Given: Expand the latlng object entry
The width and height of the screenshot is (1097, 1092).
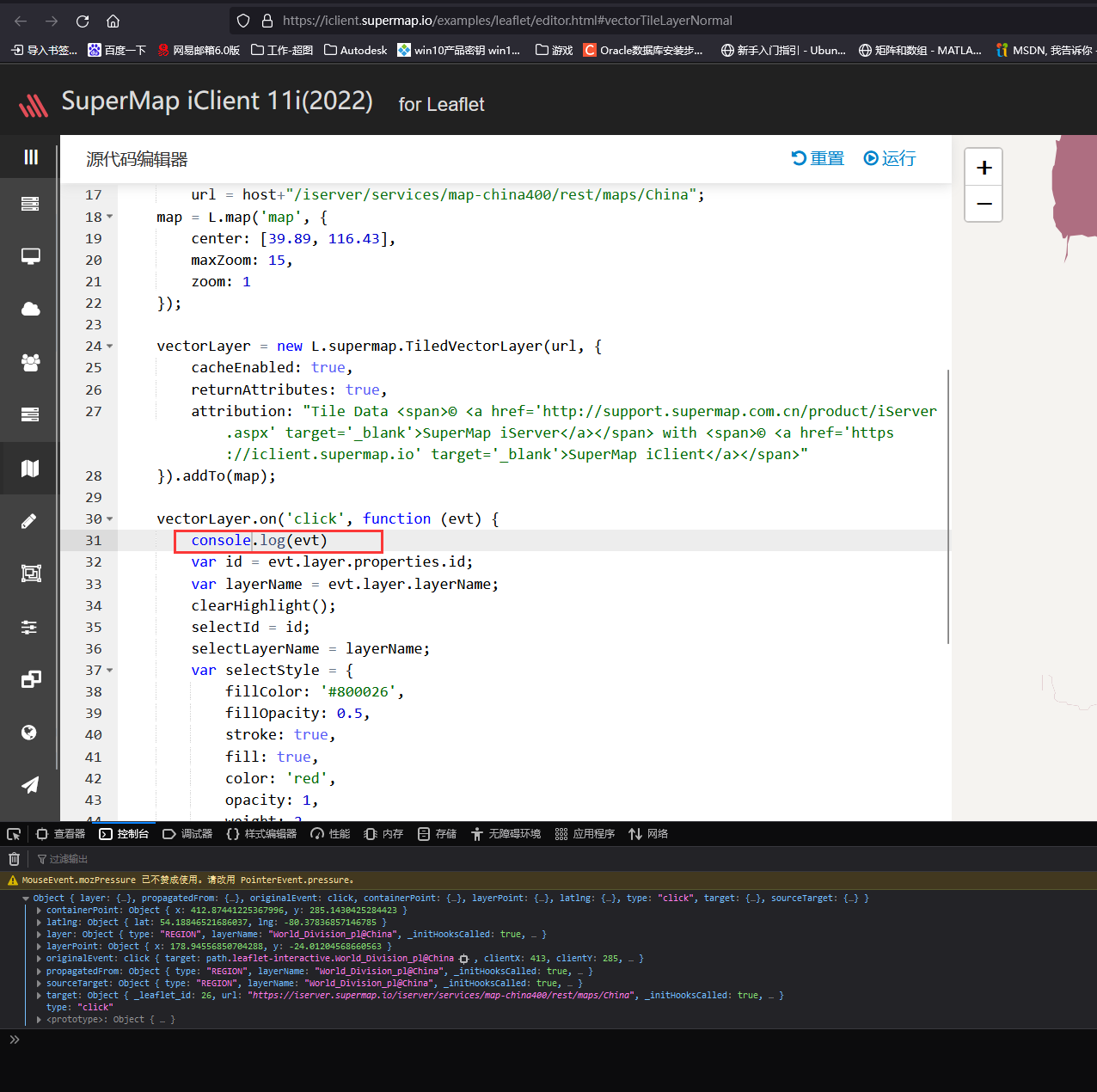Looking at the screenshot, I should (39, 922).
